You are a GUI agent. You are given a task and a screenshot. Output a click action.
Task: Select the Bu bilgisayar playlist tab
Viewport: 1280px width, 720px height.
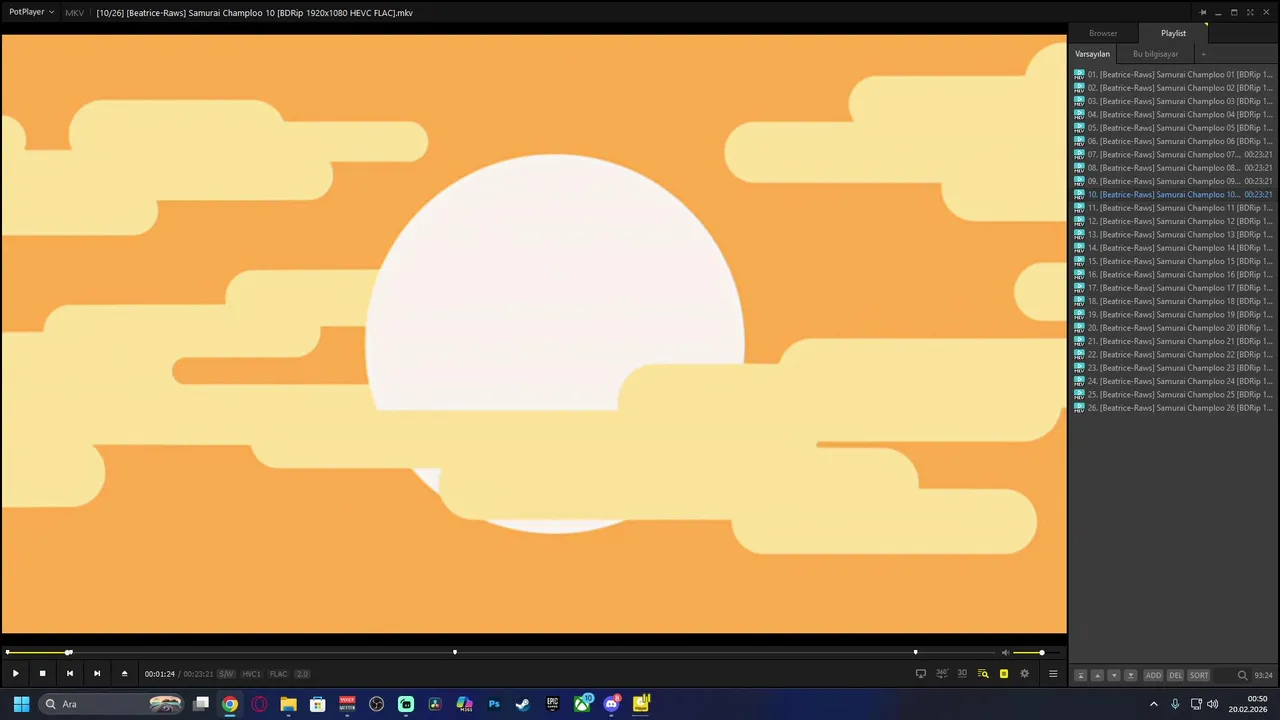coord(1155,54)
